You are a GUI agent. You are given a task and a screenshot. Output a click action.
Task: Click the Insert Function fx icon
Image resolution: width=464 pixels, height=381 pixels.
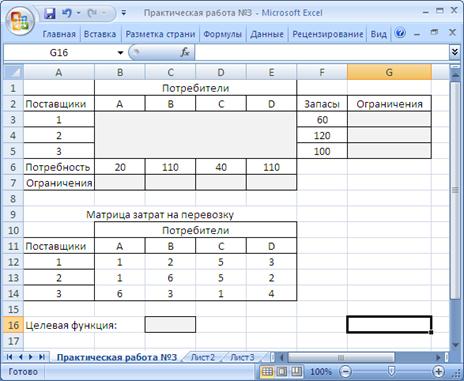pos(184,52)
